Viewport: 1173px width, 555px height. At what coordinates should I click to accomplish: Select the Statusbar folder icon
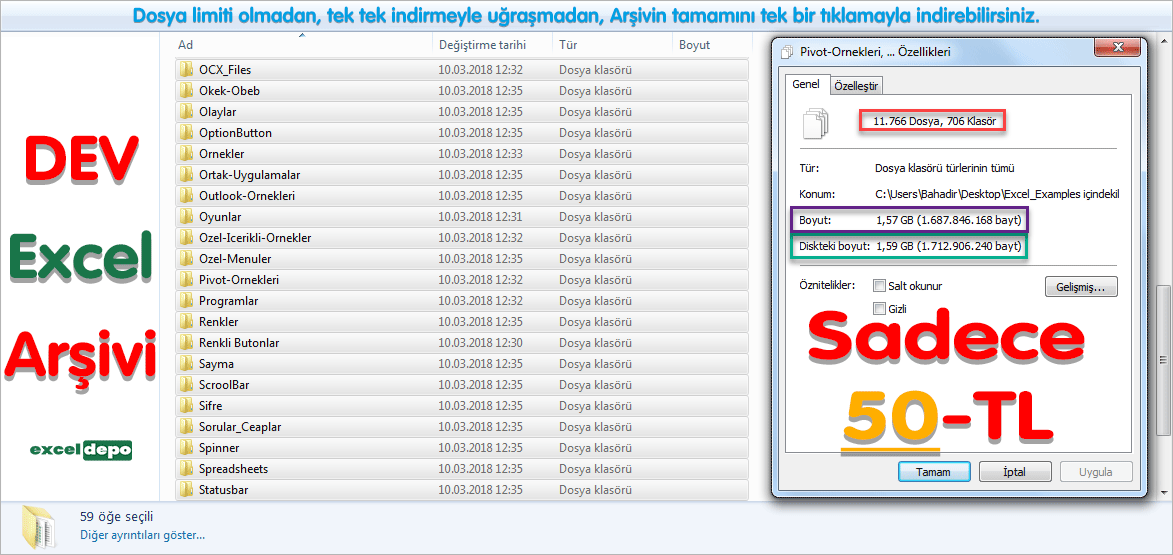[186, 490]
